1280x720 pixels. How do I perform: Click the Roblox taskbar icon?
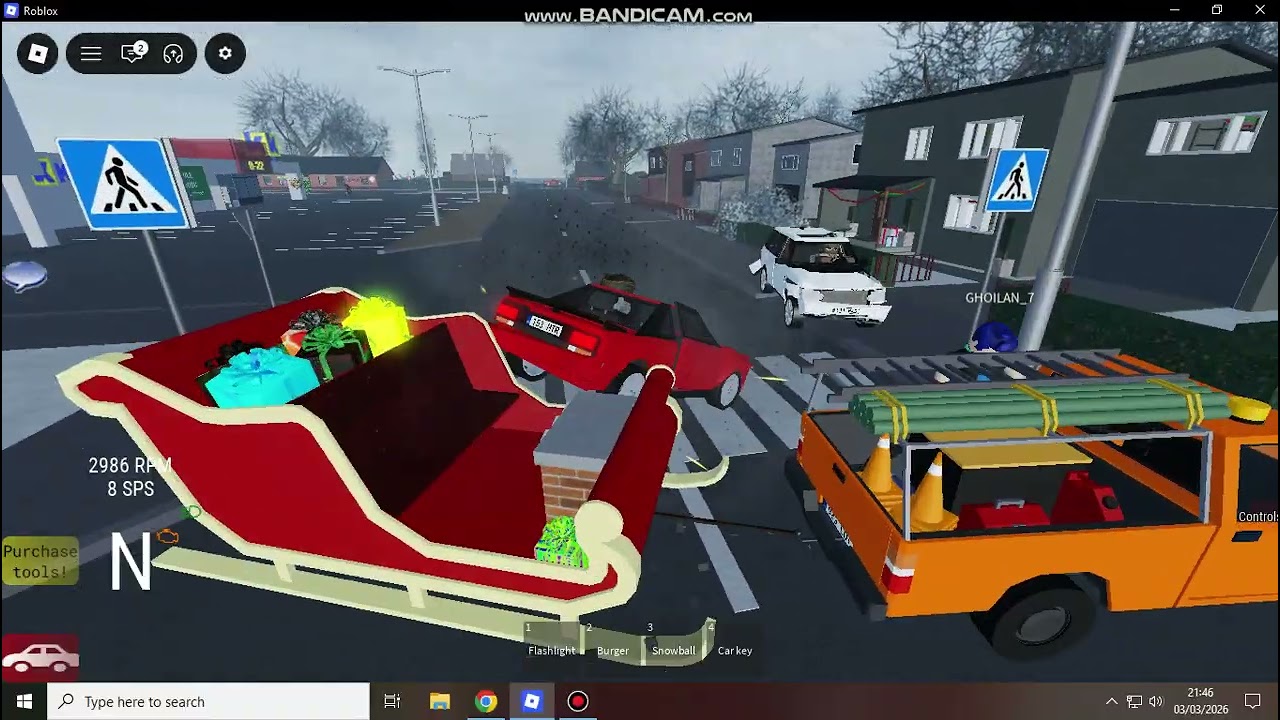[532, 701]
